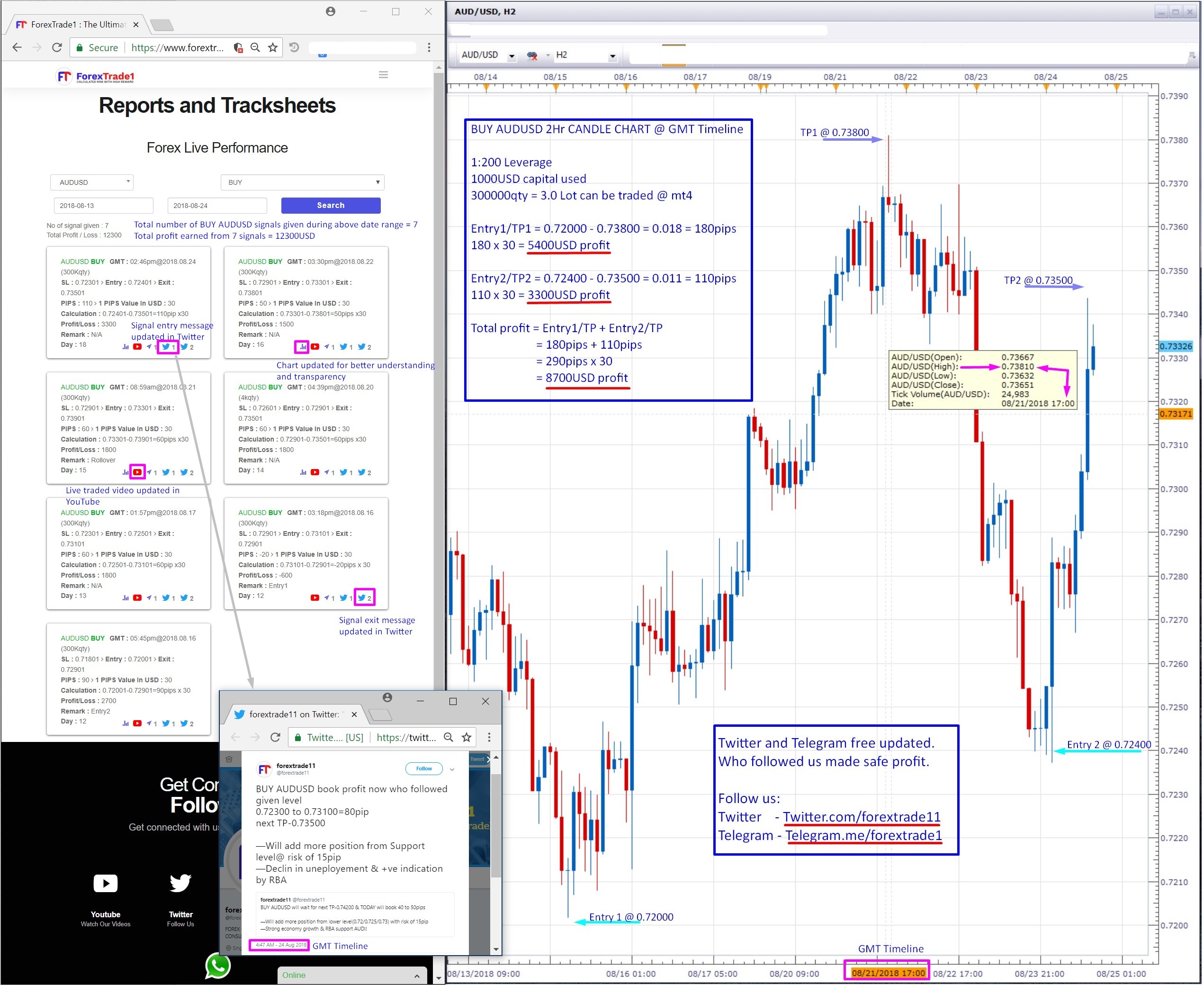
Task: Open YouTube icon in 03:18pm@2018.08.16 card
Action: (x=315, y=598)
